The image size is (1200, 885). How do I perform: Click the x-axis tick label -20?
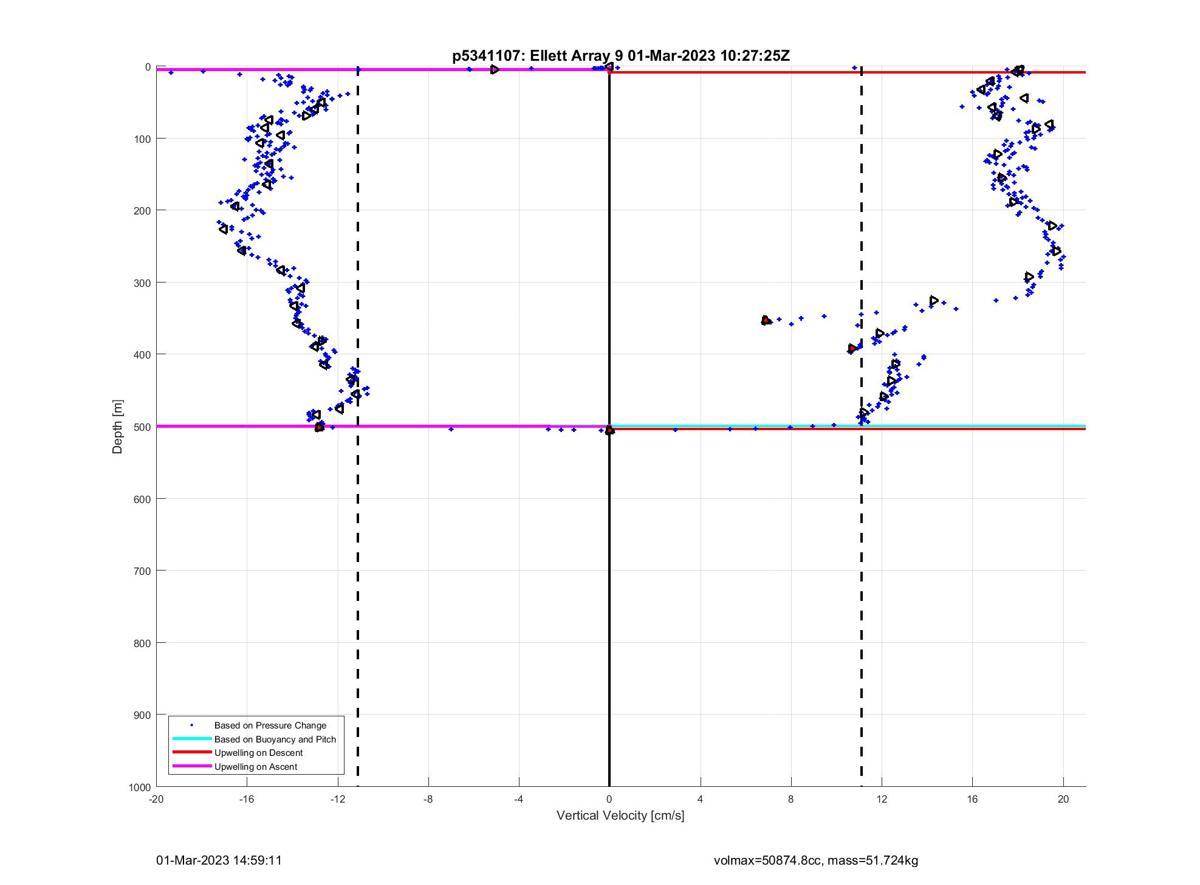point(156,799)
